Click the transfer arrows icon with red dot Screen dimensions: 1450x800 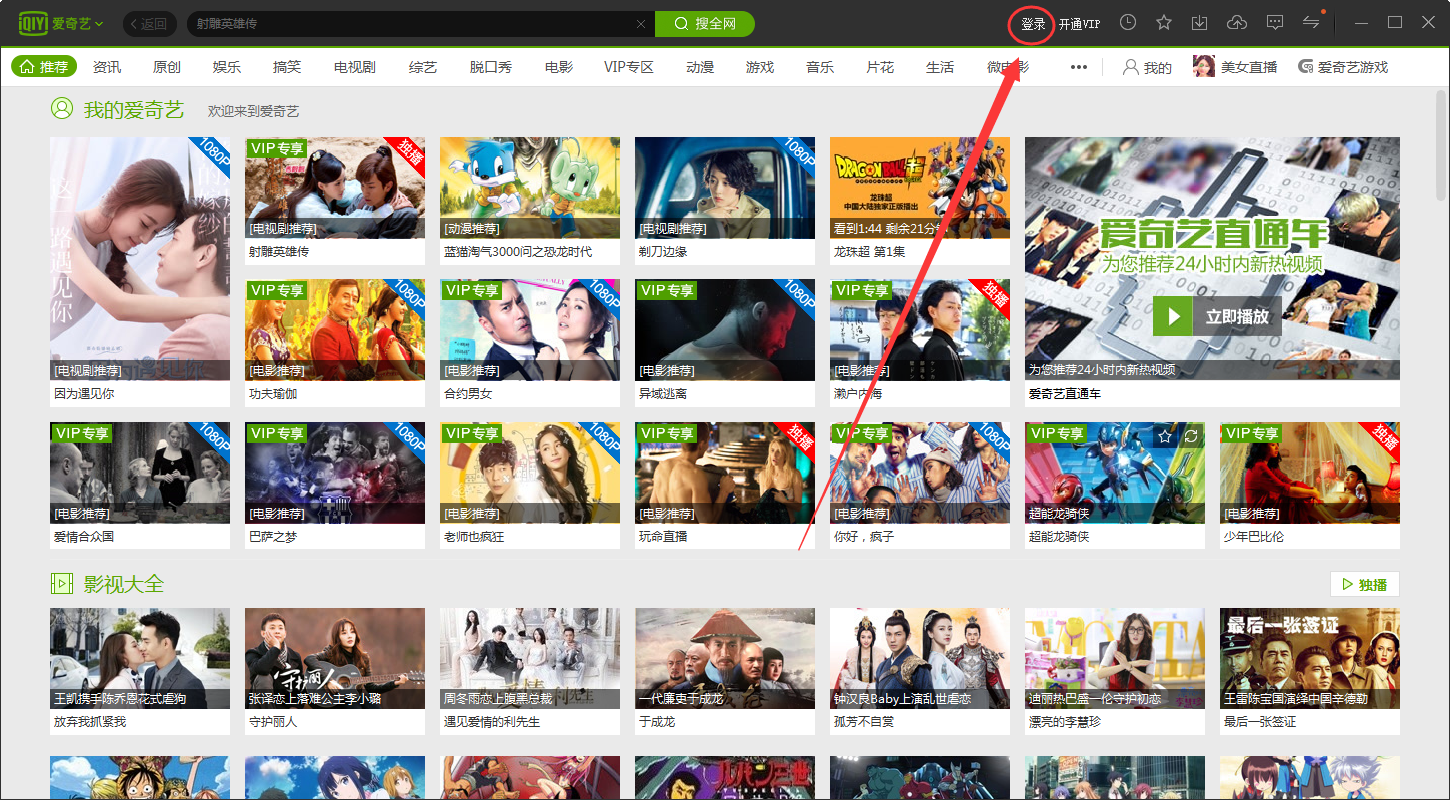pyautogui.click(x=1311, y=22)
